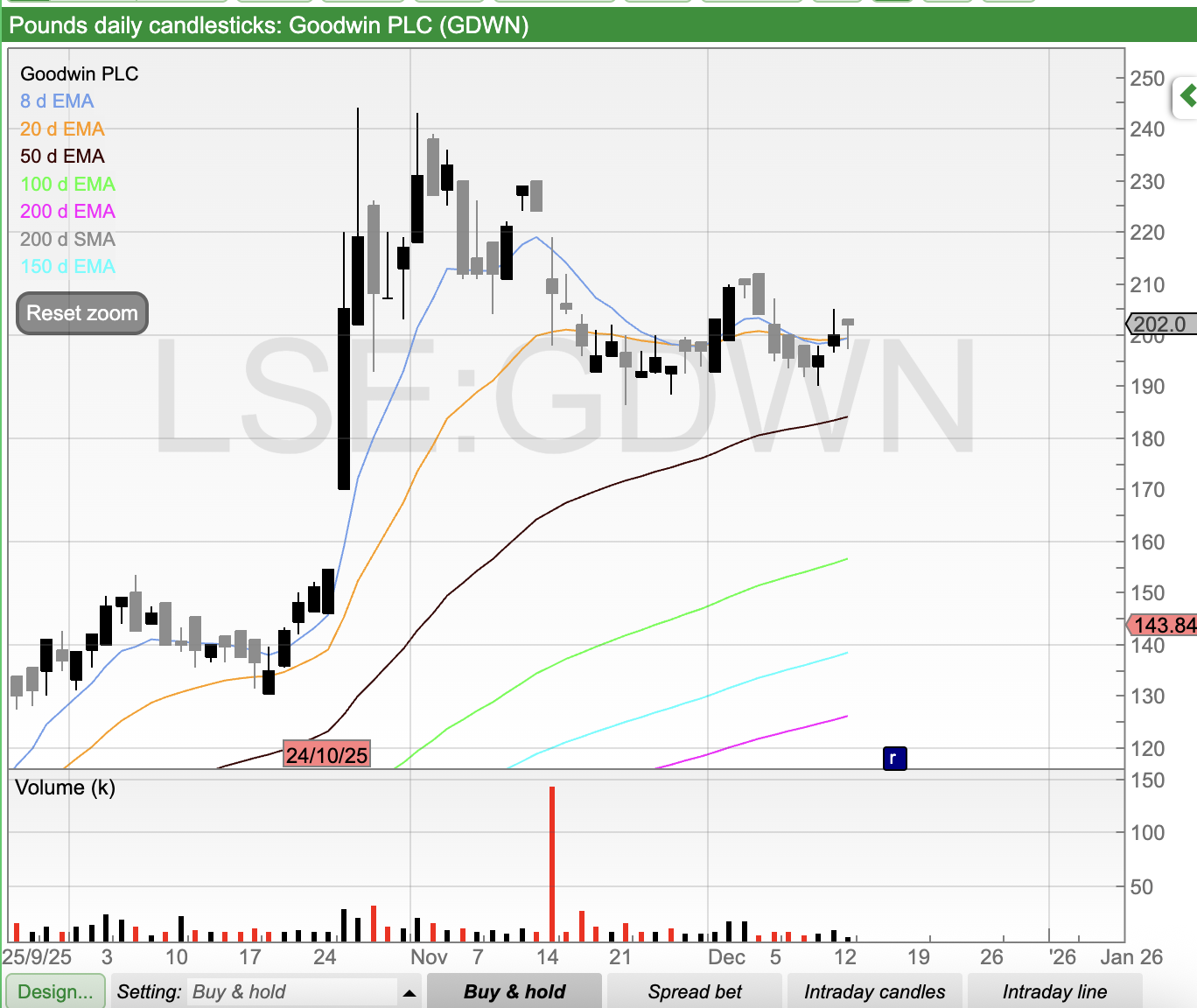The image size is (1197, 1008).
Task: Expand the green side panel chevron
Action: coord(1186,95)
